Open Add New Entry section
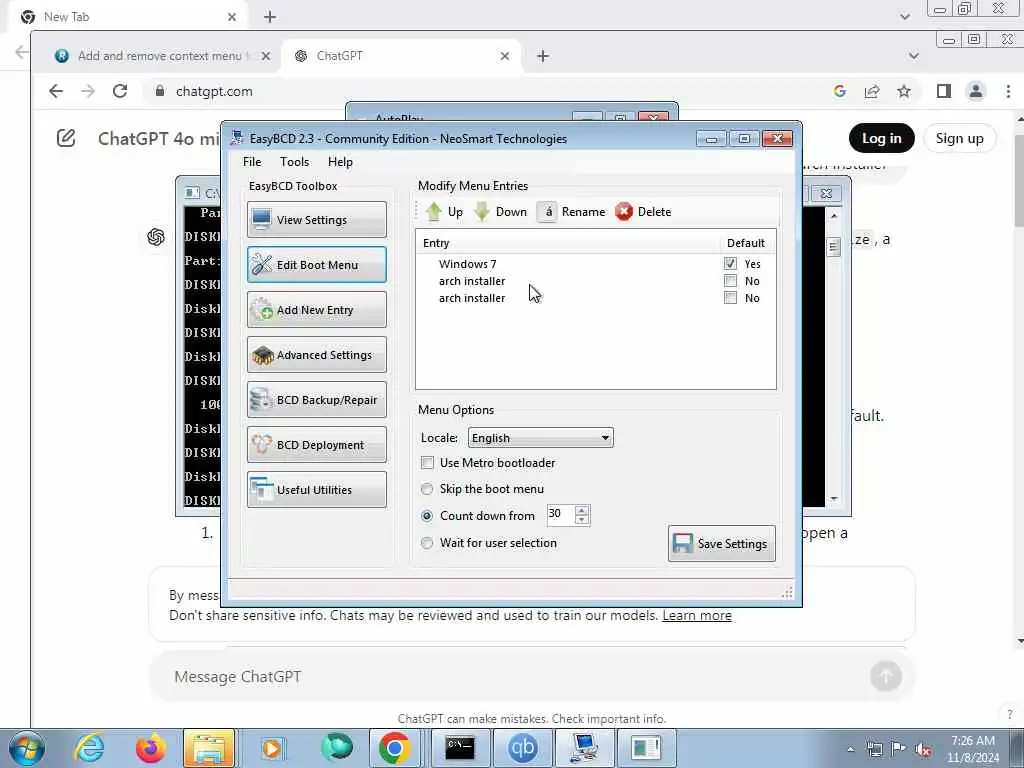 317,310
